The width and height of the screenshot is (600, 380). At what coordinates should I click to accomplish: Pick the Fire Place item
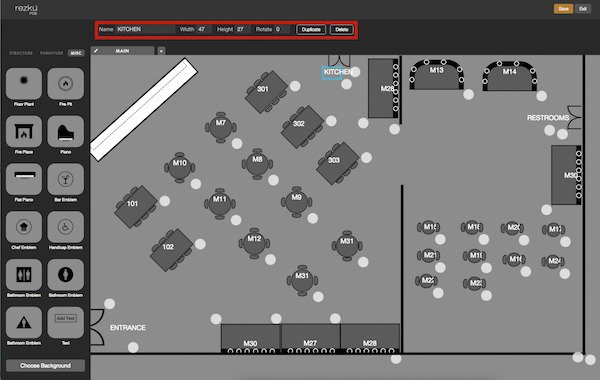[24, 131]
